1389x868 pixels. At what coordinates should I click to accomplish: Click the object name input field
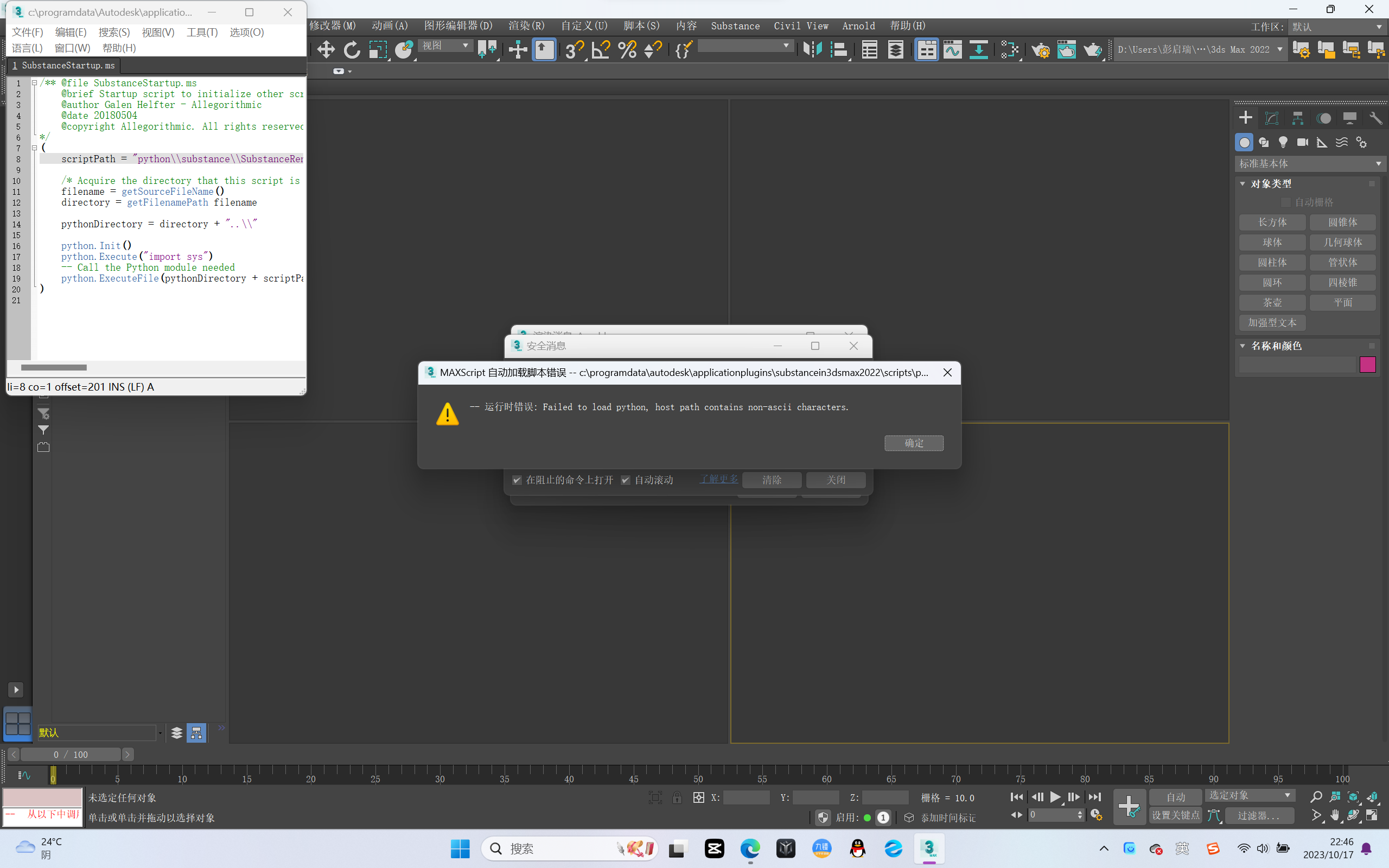(1297, 365)
